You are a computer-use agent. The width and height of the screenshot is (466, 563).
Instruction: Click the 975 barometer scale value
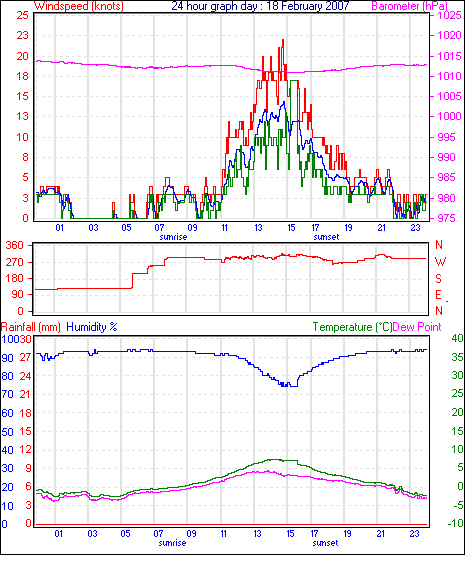click(x=446, y=218)
